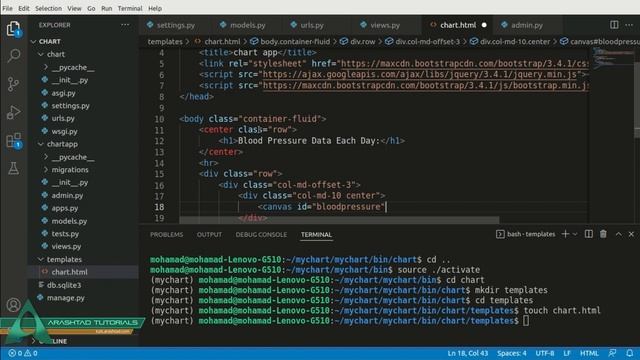Viewport: 640px width, 360px height.
Task: Create new terminal with plus icon
Action: 565,234
